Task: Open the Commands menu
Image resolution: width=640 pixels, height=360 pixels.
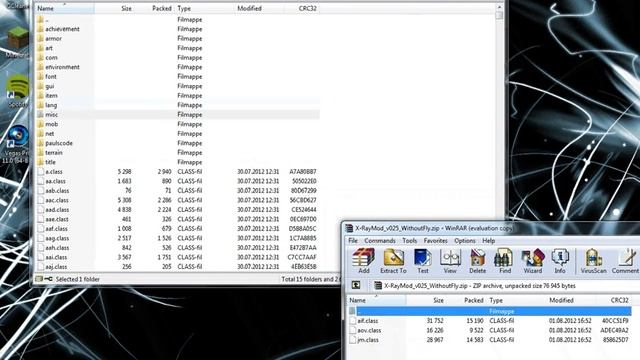Action: pos(380,241)
